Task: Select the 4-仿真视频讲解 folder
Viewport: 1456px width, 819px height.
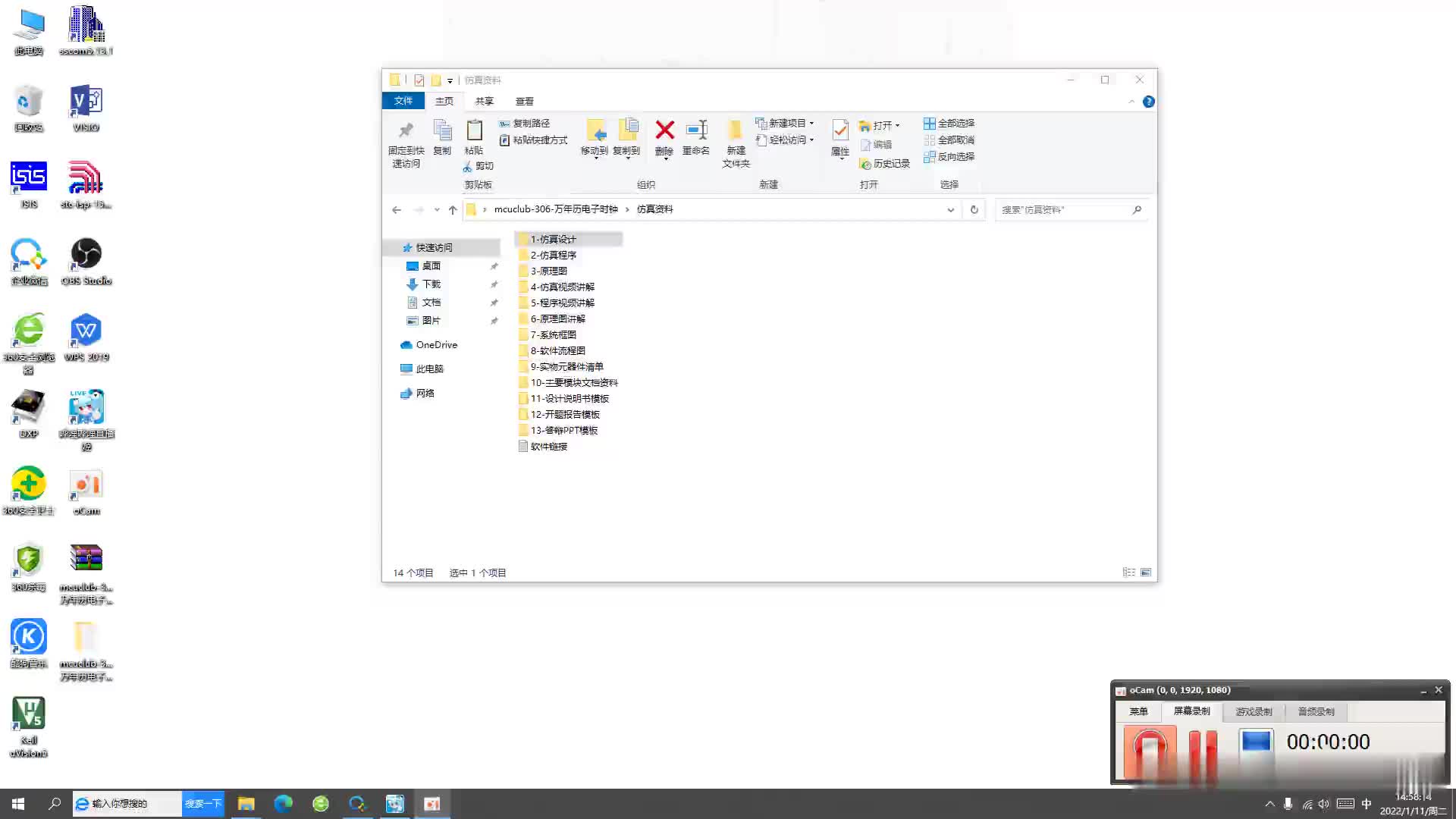Action: tap(562, 287)
